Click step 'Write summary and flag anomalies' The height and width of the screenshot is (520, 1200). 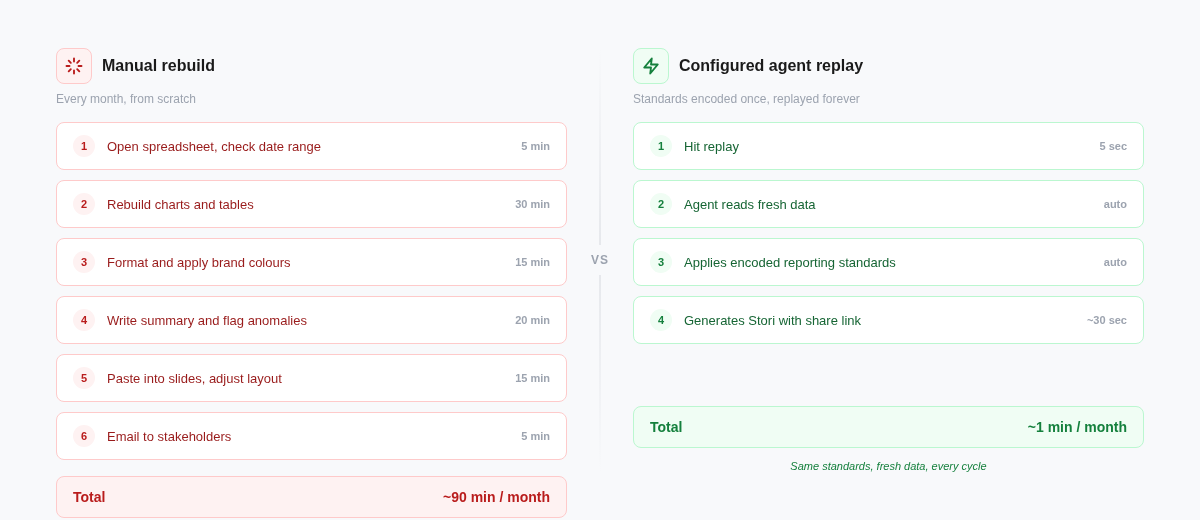point(311,320)
